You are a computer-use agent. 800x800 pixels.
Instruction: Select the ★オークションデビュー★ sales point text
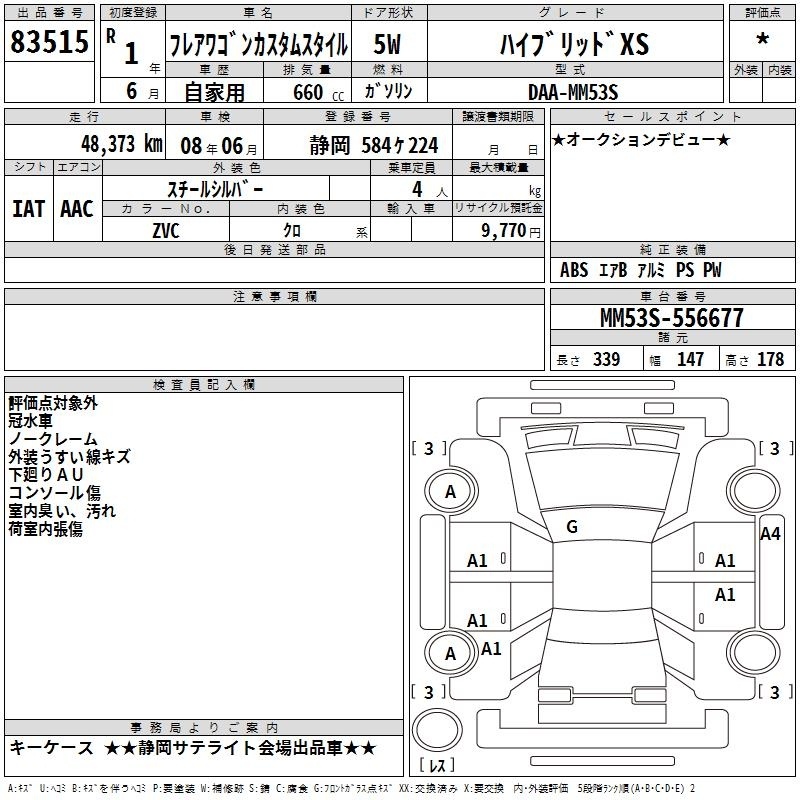click(642, 139)
